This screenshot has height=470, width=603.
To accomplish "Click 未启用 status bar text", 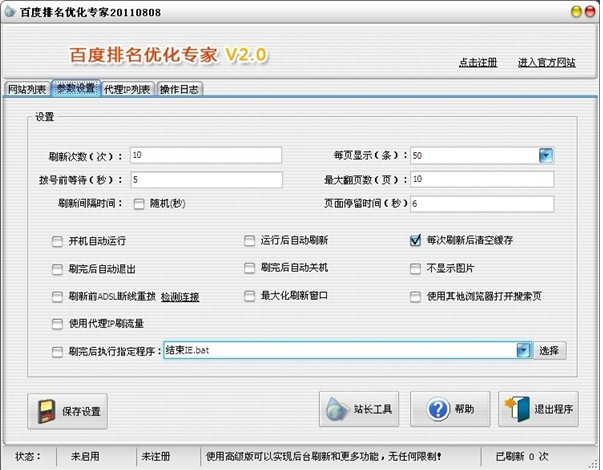I will [85, 457].
